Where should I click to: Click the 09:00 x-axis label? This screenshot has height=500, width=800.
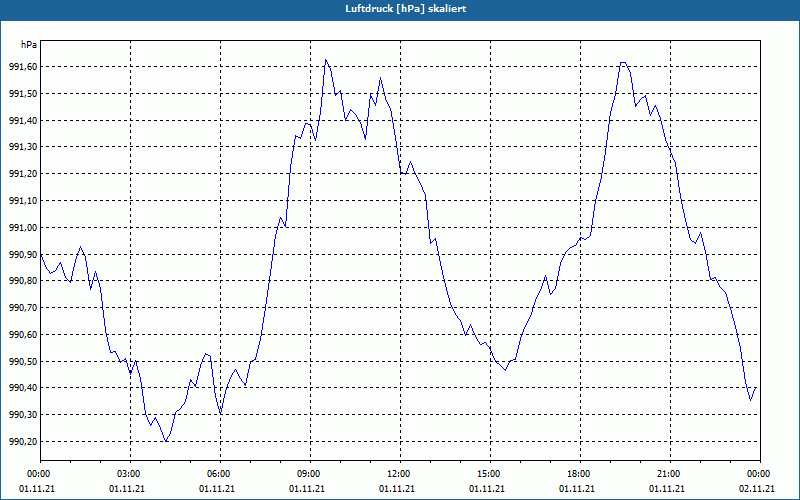coord(307,474)
